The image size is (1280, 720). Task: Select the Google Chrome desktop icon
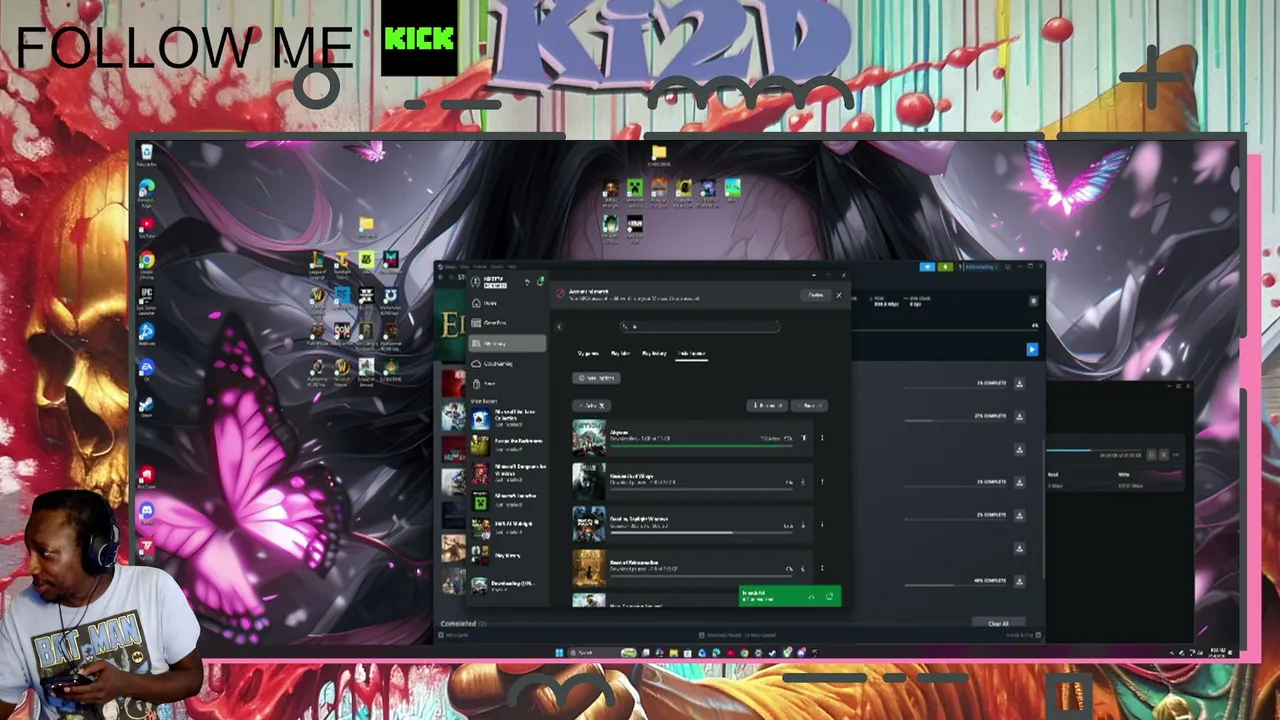click(x=147, y=263)
